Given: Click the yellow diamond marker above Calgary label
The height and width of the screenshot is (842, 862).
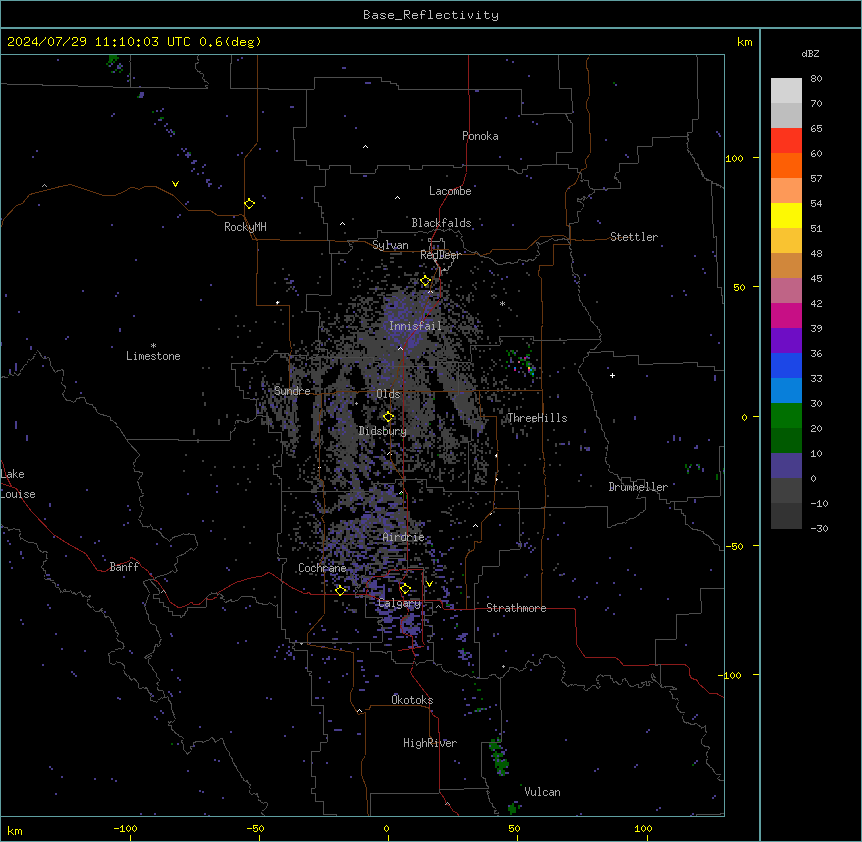Looking at the screenshot, I should 405,589.
